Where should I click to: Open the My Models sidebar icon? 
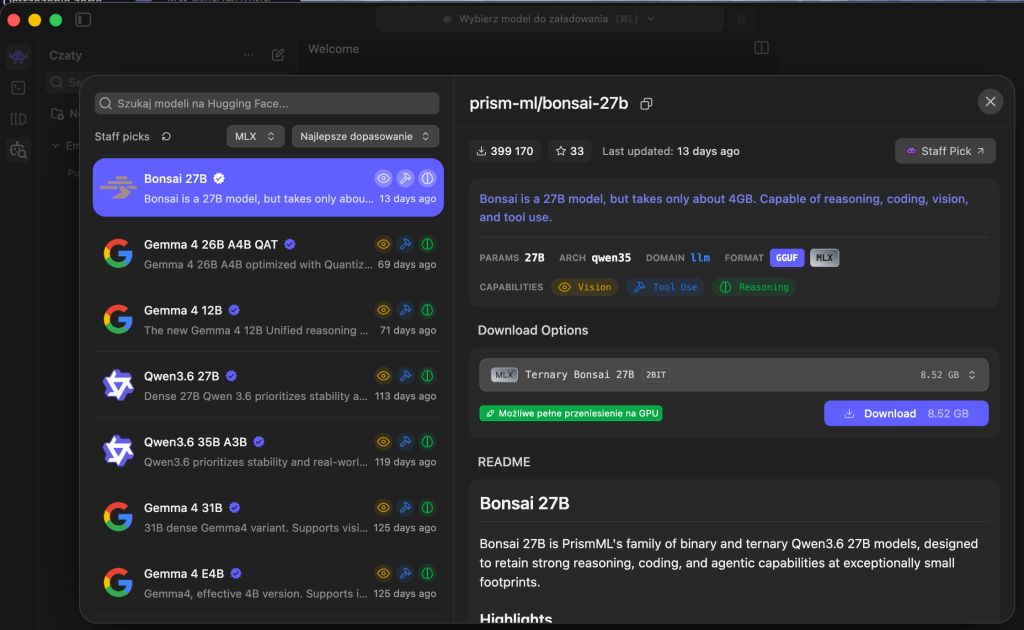[18, 119]
